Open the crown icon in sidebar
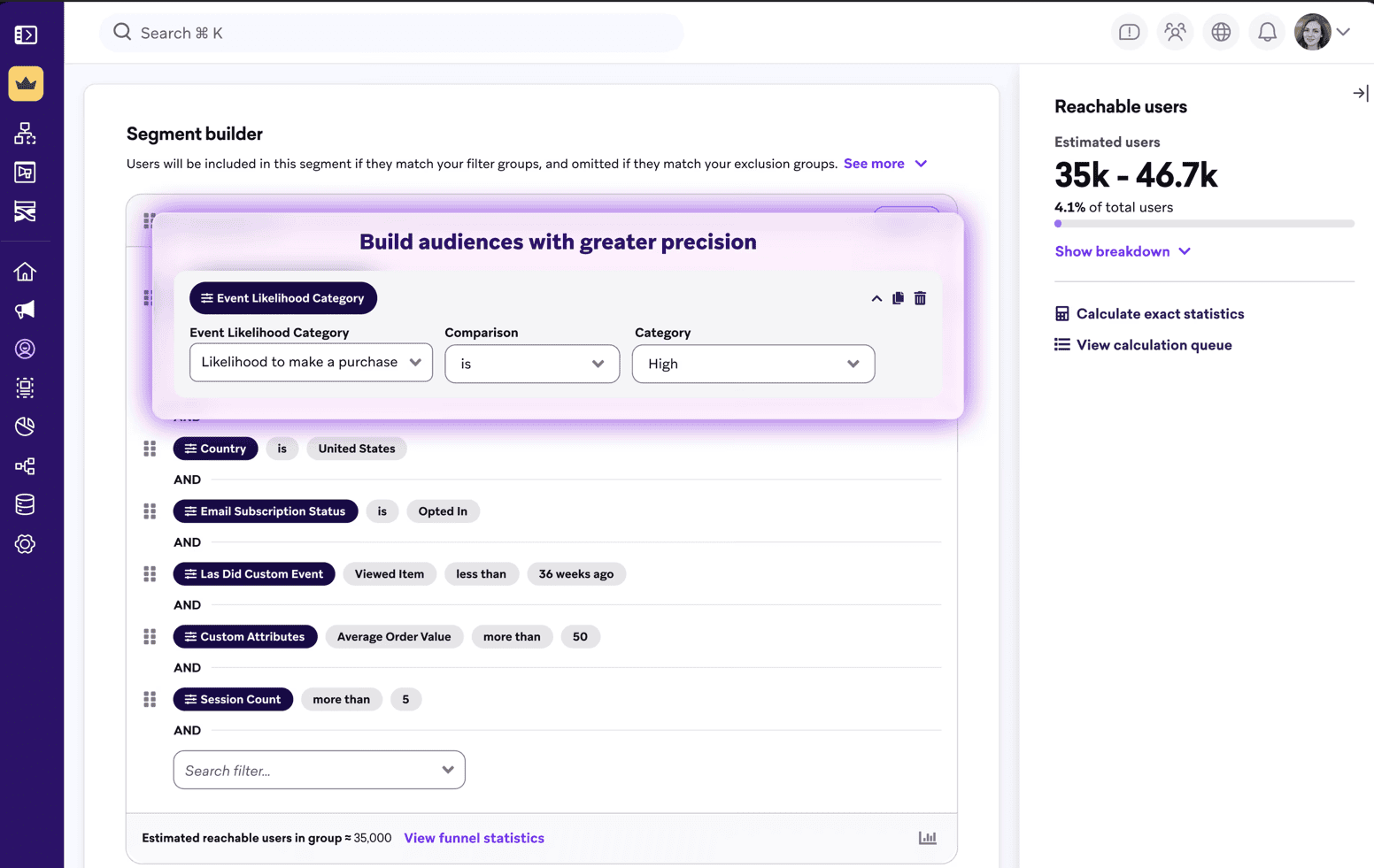Viewport: 1374px width, 868px height. (x=26, y=83)
